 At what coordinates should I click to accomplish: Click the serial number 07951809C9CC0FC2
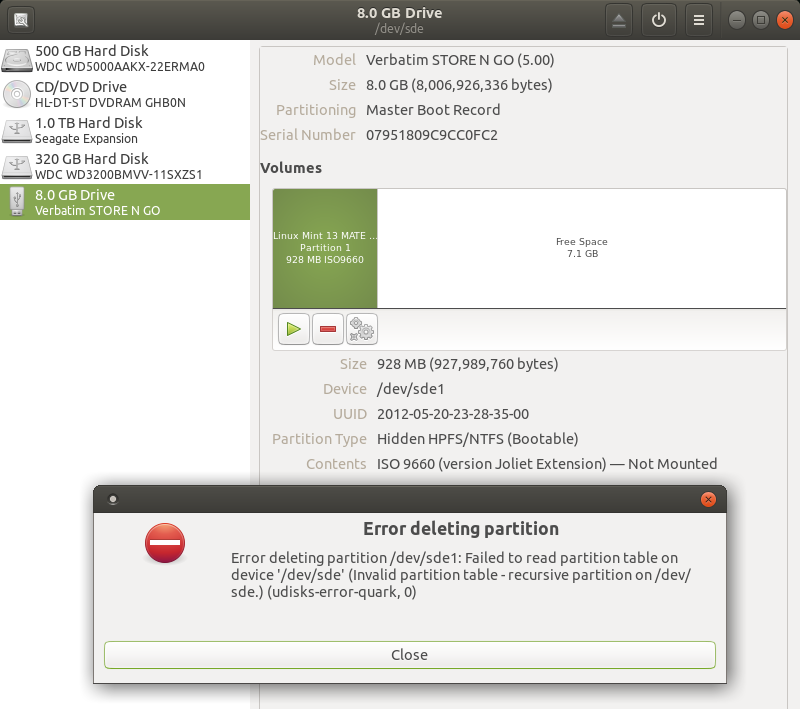pyautogui.click(x=432, y=135)
